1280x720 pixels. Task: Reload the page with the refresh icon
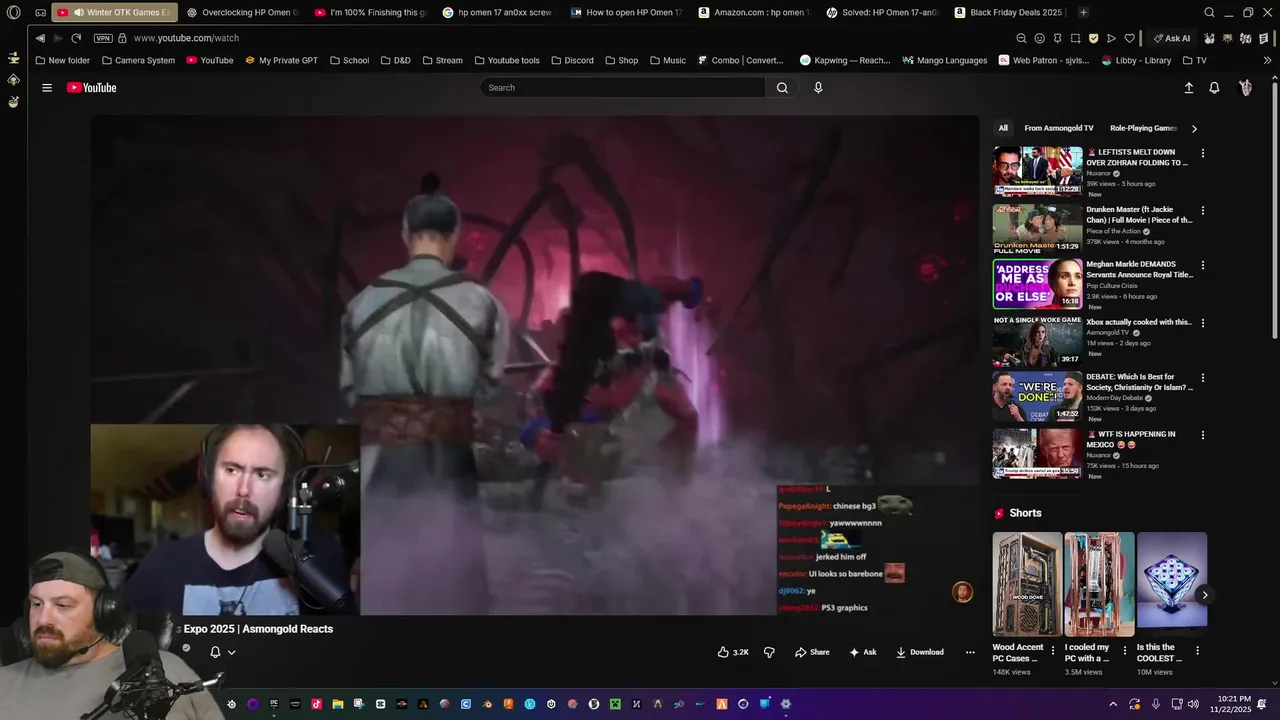point(76,38)
